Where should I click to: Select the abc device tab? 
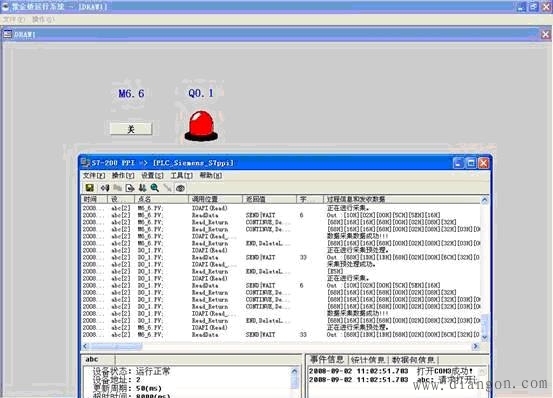(92, 359)
